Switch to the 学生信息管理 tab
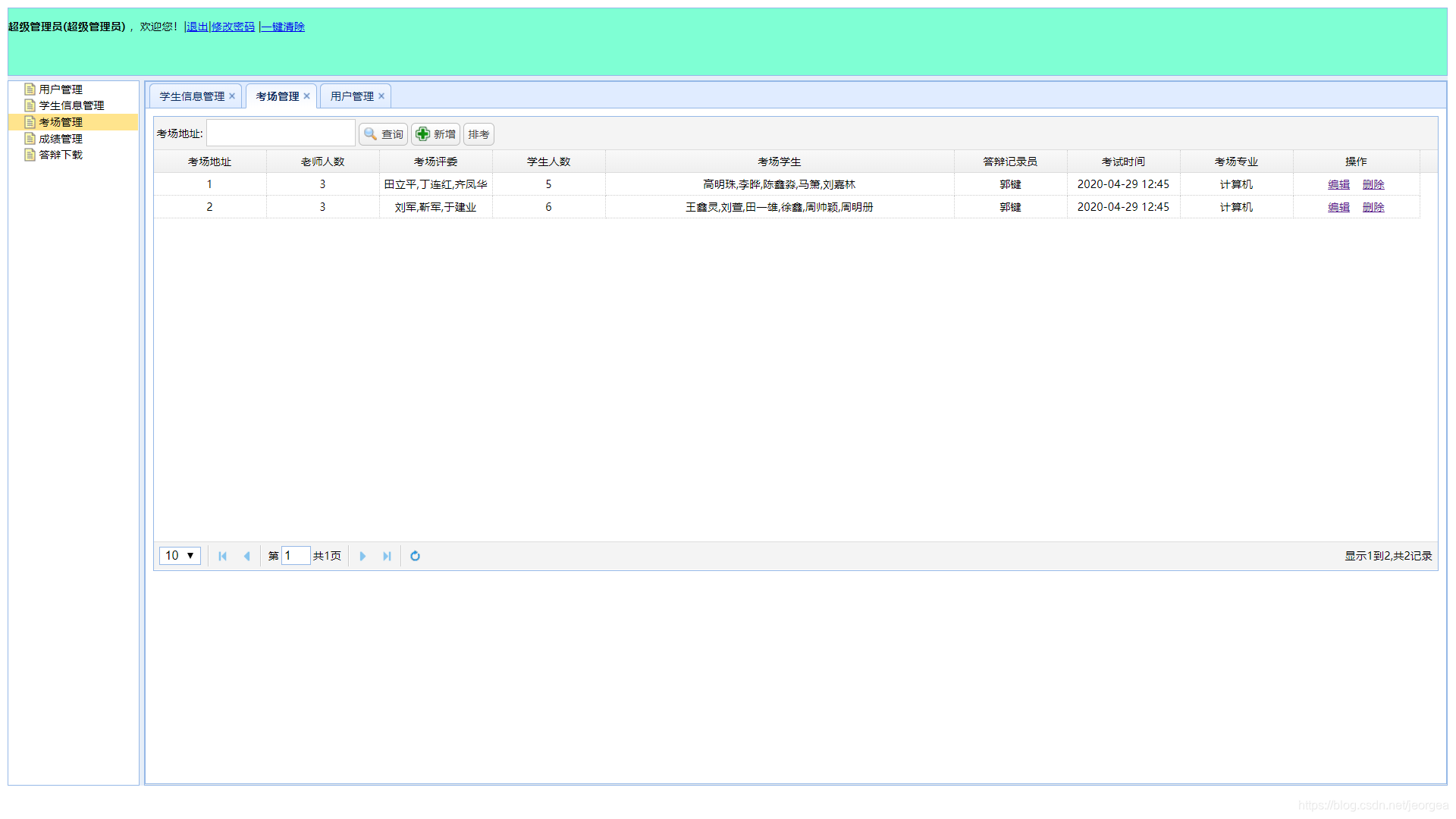The height and width of the screenshot is (819, 1456). (192, 96)
